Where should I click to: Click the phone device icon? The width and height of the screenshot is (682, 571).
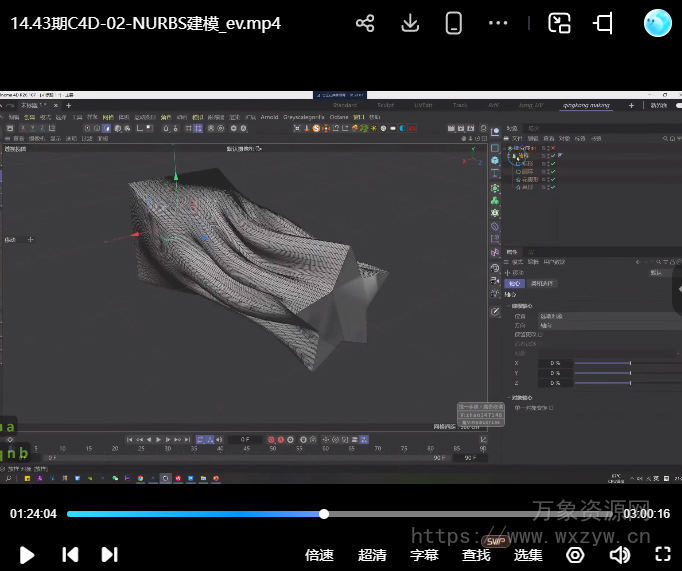point(454,23)
